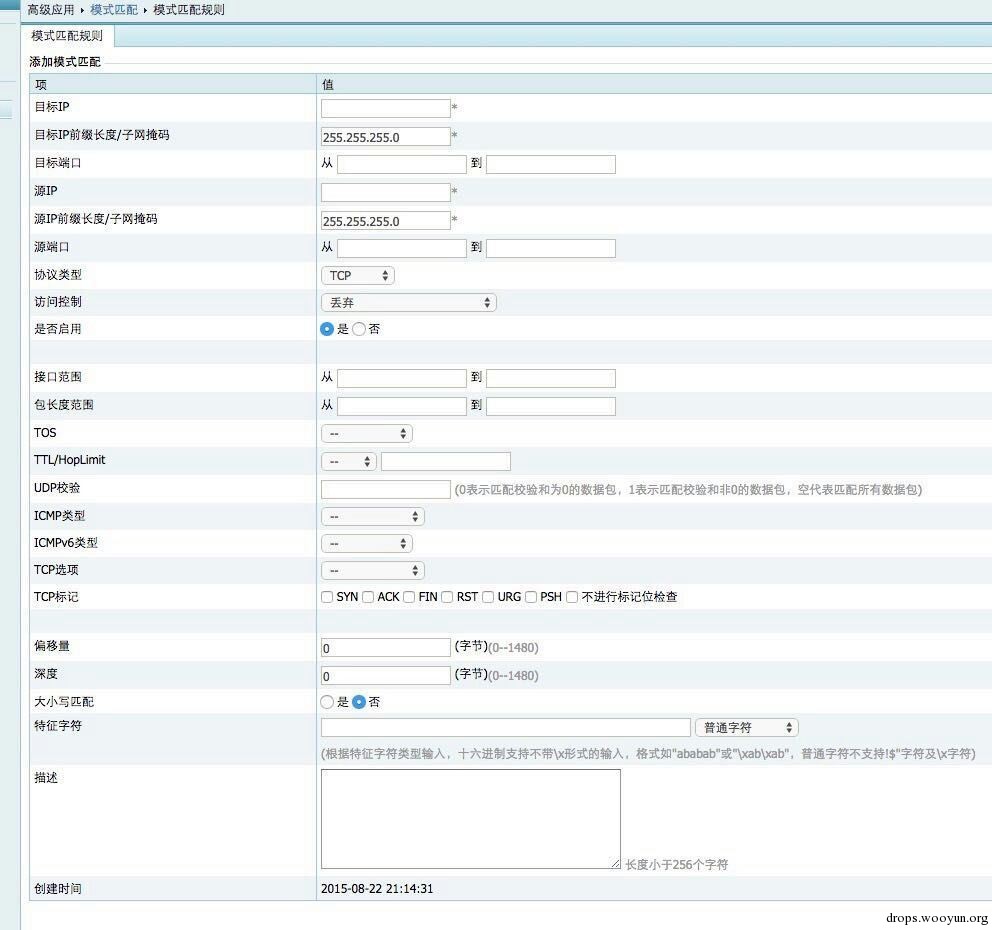The height and width of the screenshot is (930, 992).
Task: Check 不进行标记位检查 checkbox
Action: (572, 597)
